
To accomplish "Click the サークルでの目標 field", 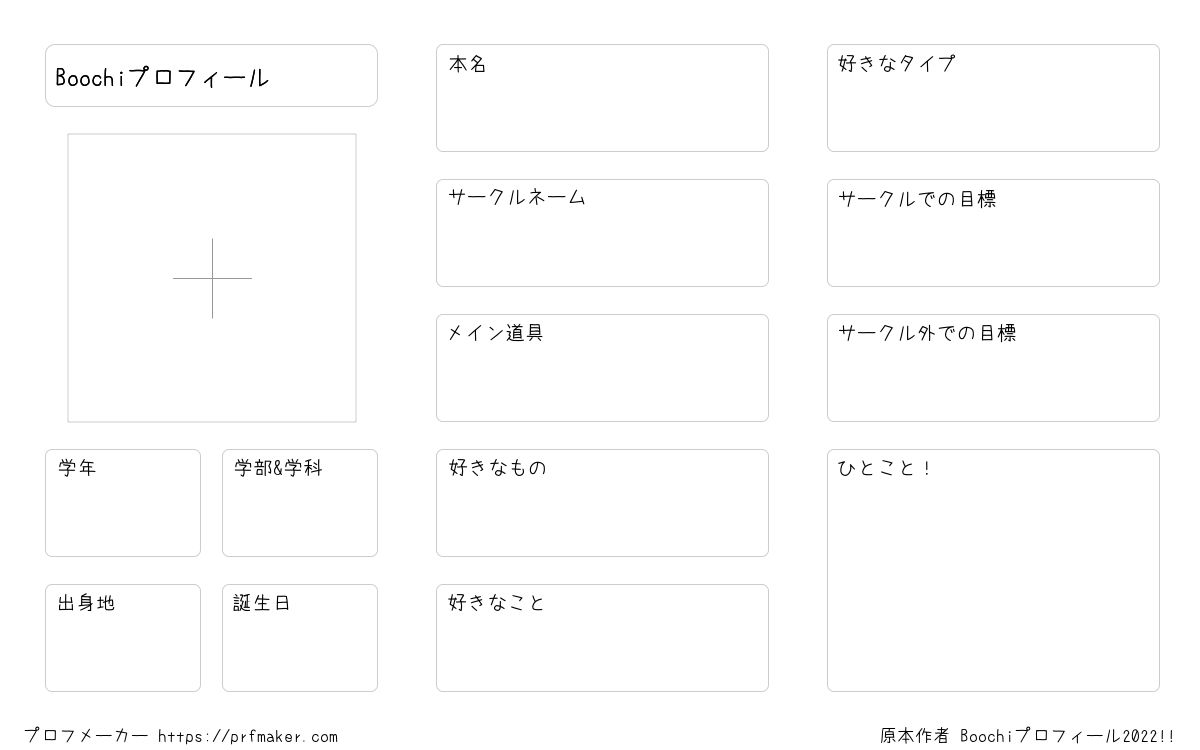I will (x=993, y=233).
